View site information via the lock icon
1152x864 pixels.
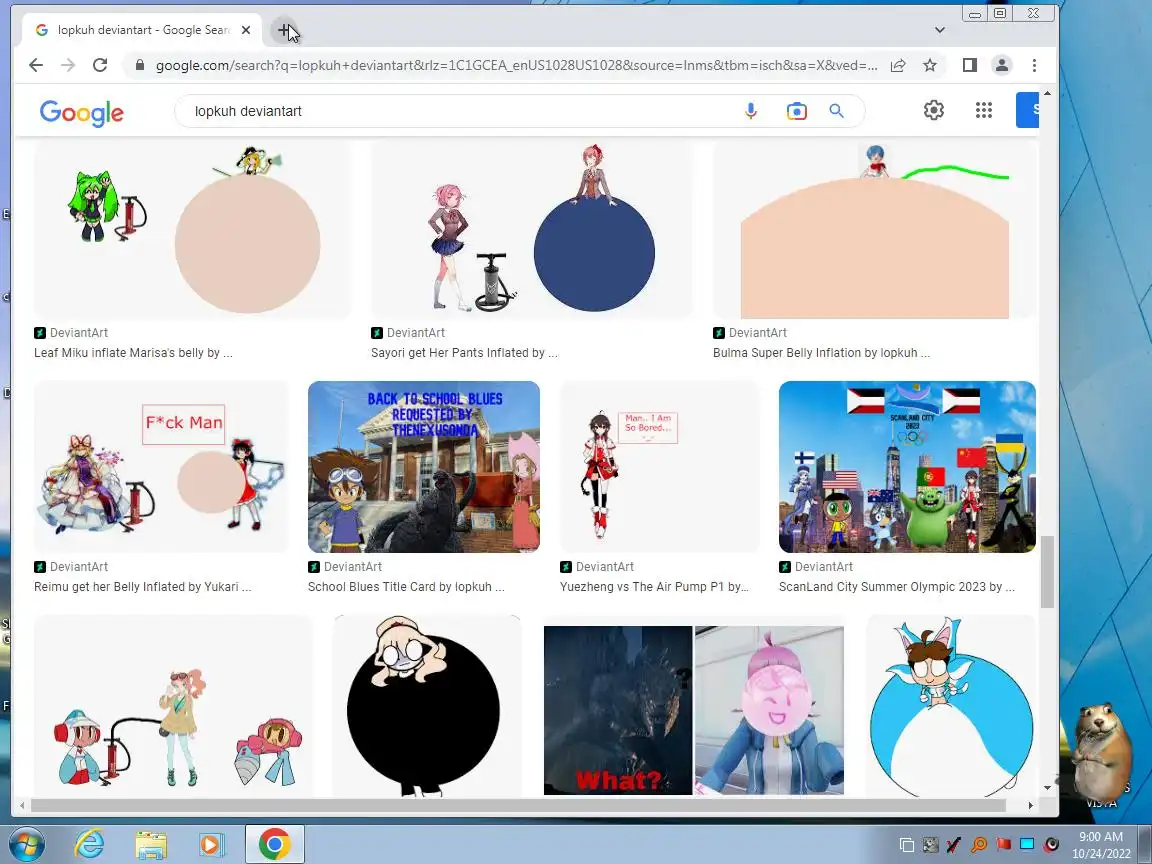pos(140,65)
